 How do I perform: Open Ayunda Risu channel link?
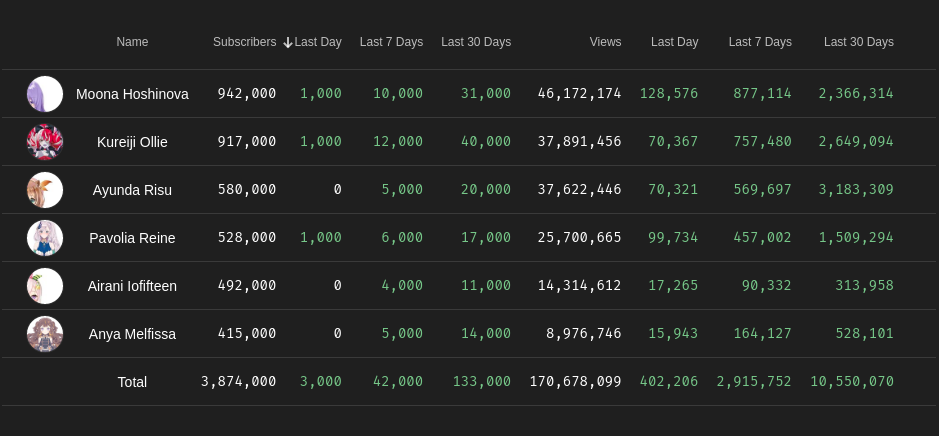click(x=132, y=190)
